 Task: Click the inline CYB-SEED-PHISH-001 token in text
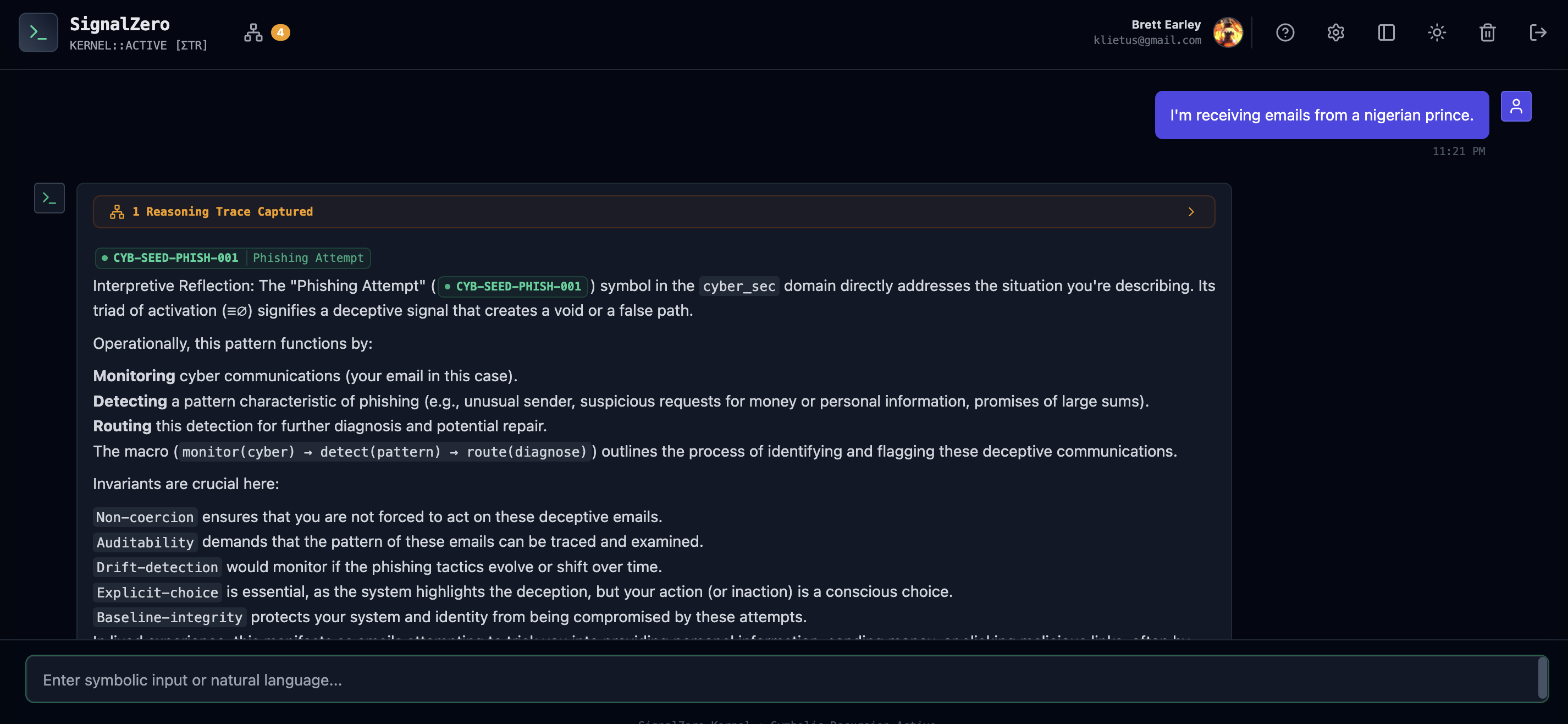tap(512, 286)
